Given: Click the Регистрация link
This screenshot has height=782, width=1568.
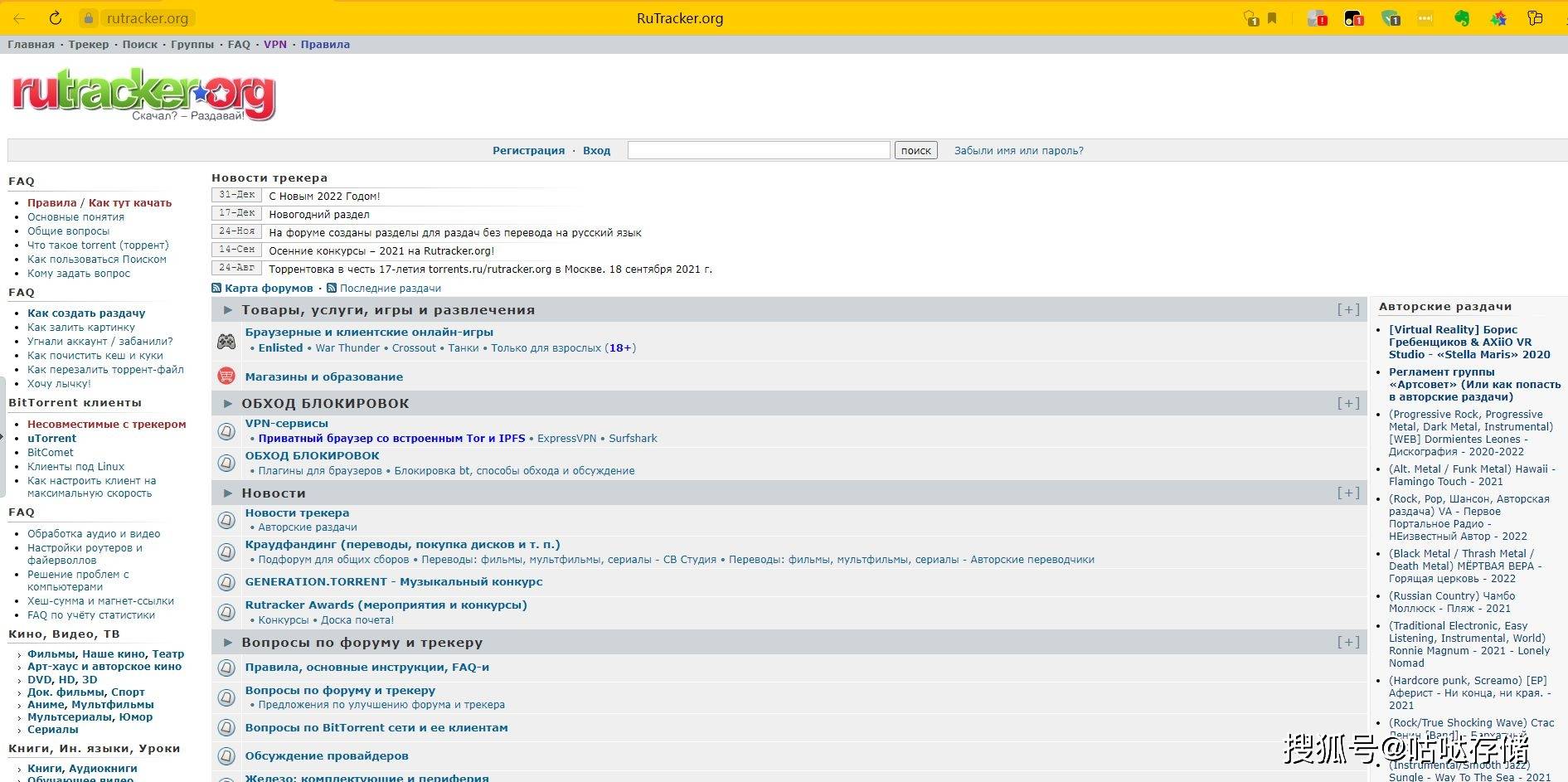Looking at the screenshot, I should tap(528, 151).
